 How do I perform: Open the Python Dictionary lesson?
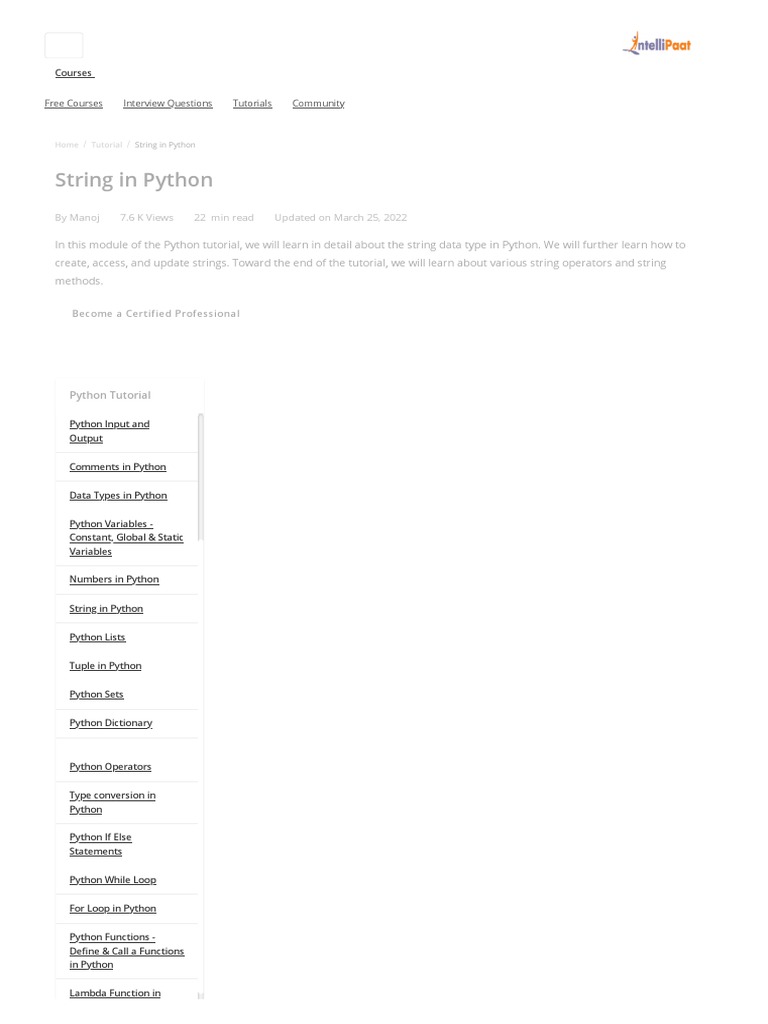[110, 723]
